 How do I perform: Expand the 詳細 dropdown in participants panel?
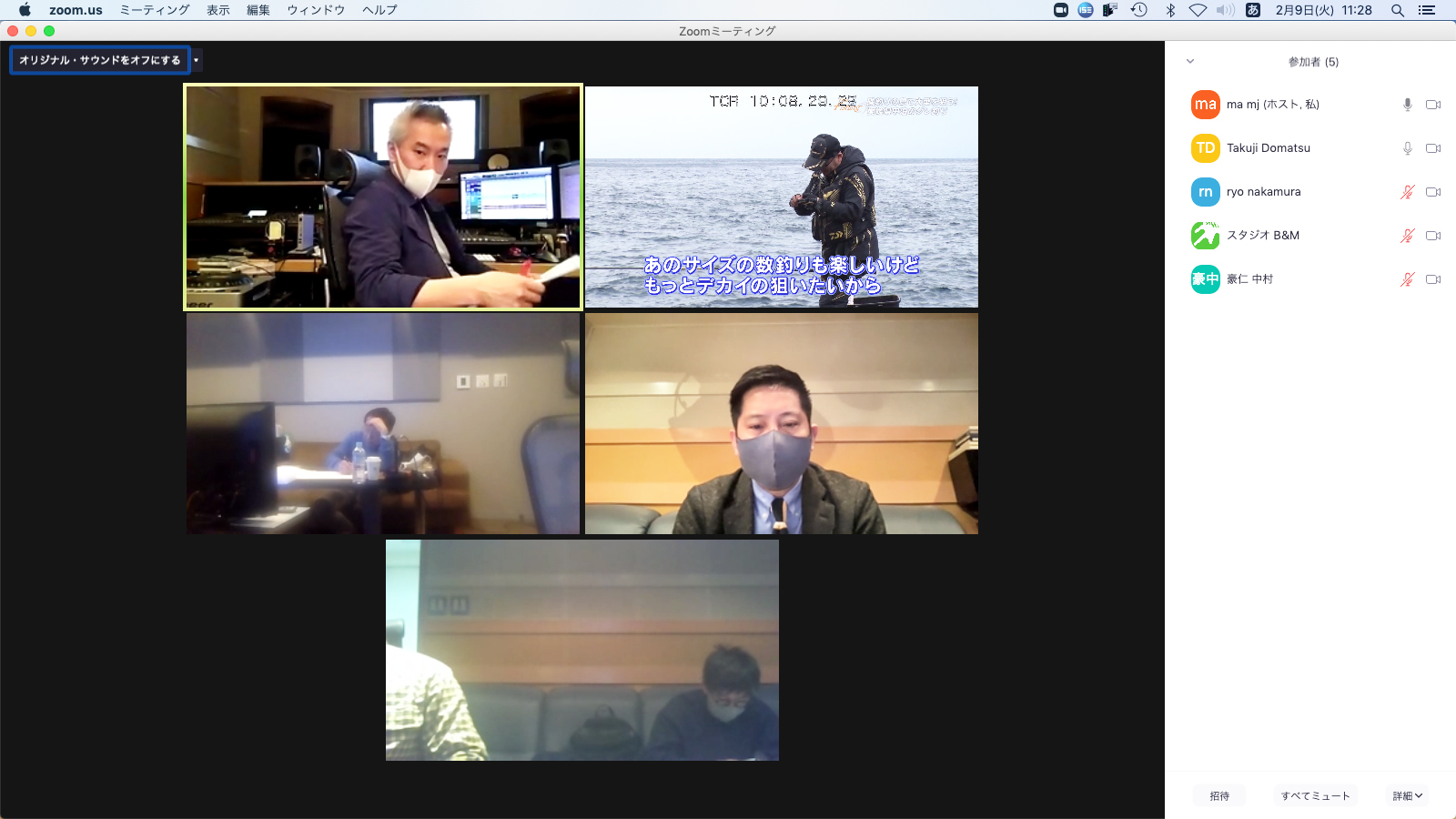pyautogui.click(x=1407, y=796)
